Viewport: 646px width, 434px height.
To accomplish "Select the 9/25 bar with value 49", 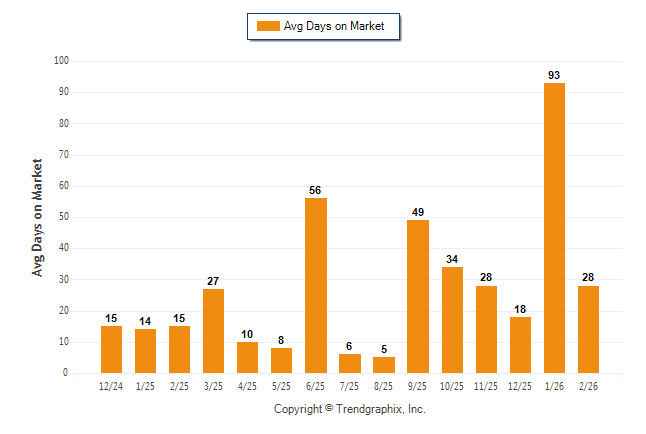I will [418, 296].
